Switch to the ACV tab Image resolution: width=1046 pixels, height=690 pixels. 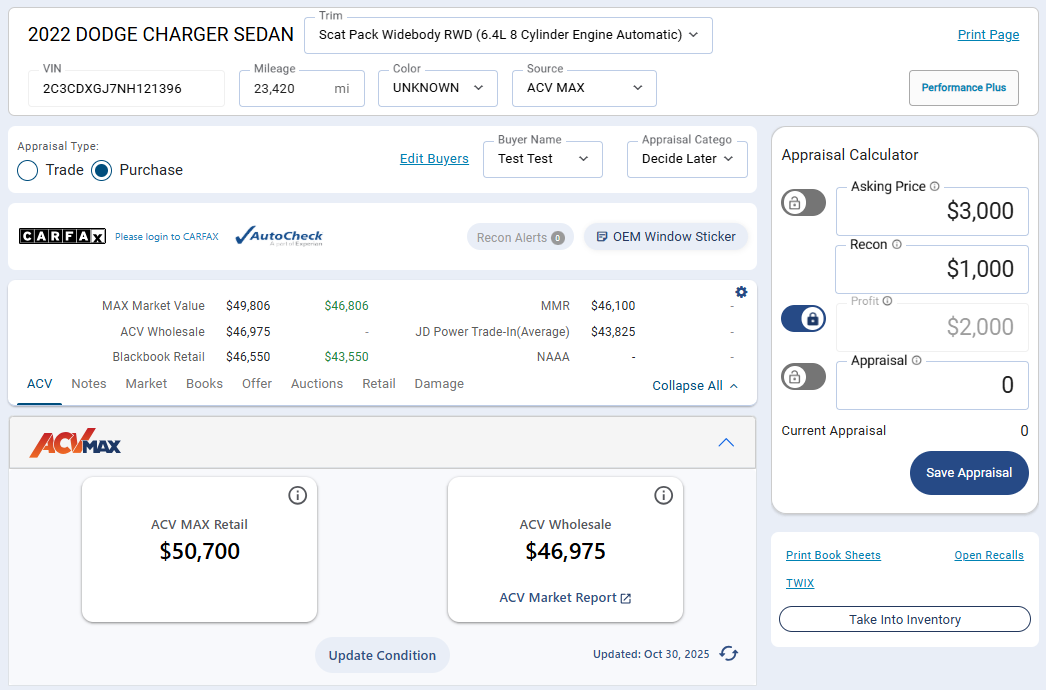[x=39, y=384]
